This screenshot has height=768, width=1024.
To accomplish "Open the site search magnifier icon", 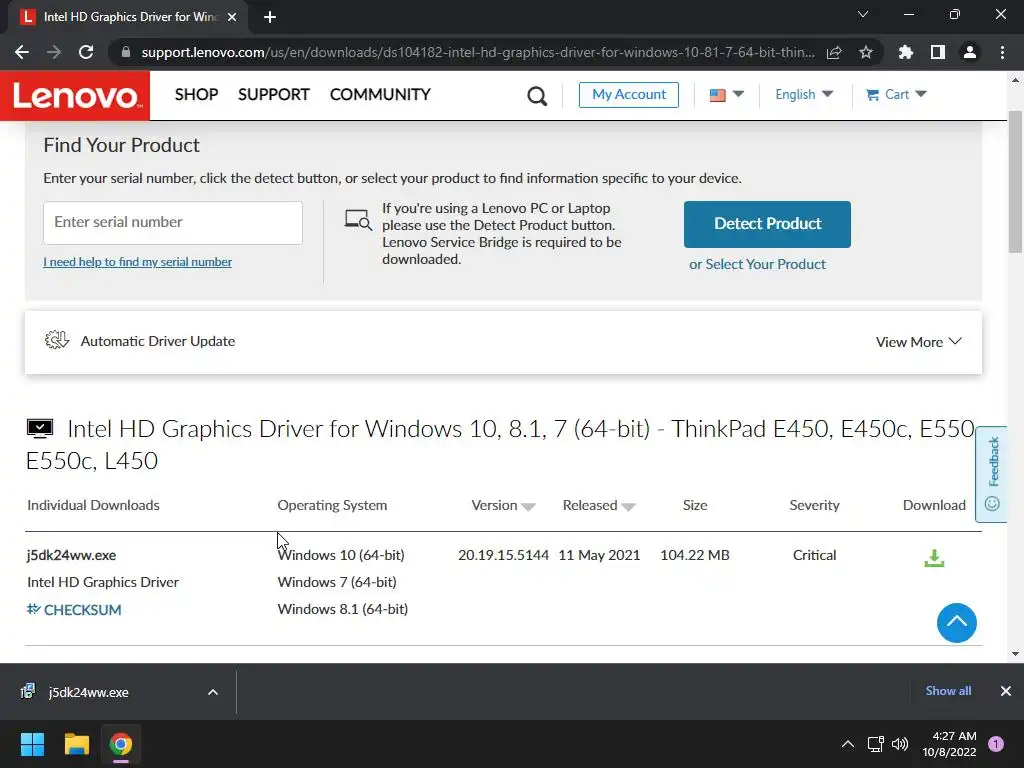I will pos(537,95).
